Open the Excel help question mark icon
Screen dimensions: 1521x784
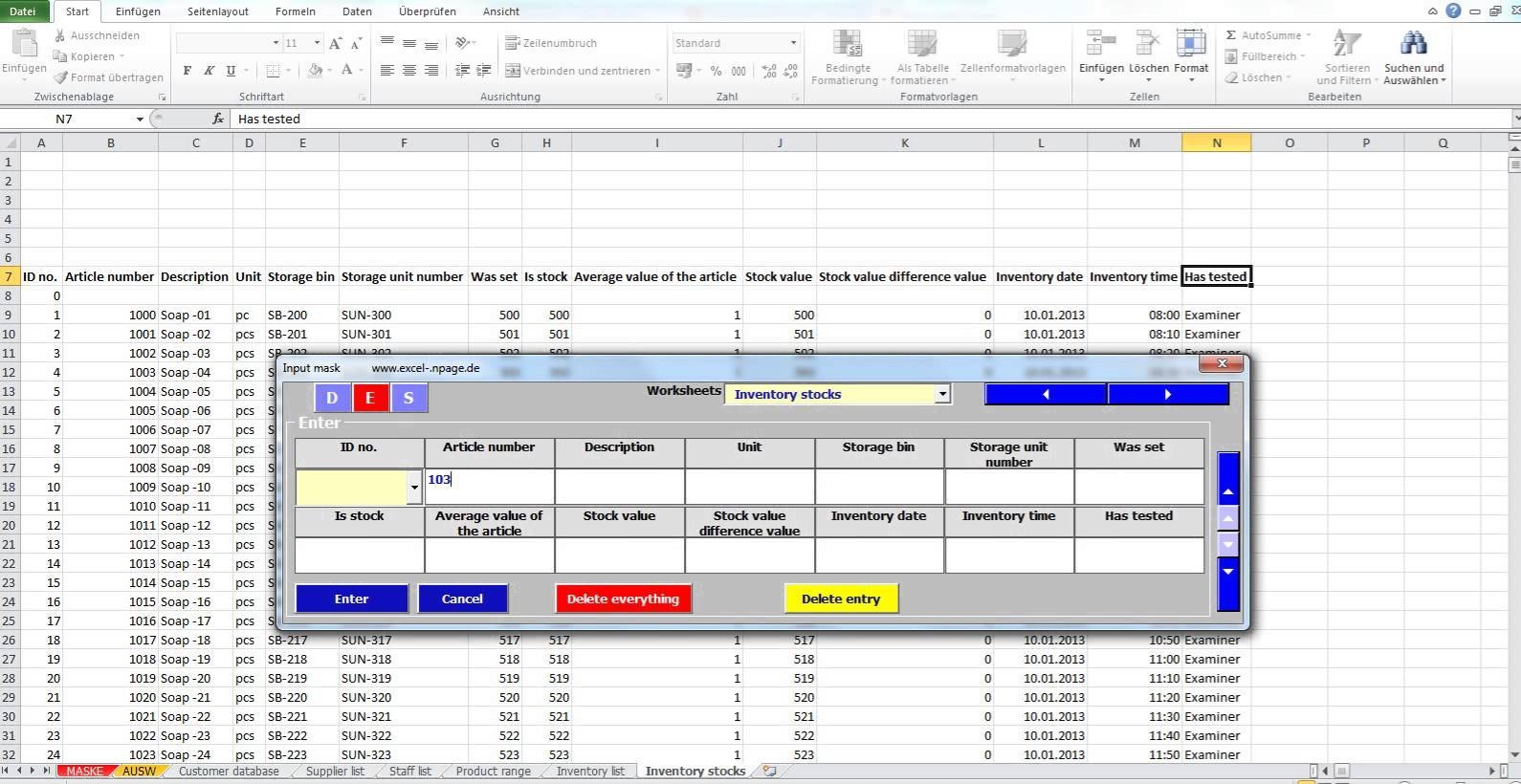[x=1453, y=11]
